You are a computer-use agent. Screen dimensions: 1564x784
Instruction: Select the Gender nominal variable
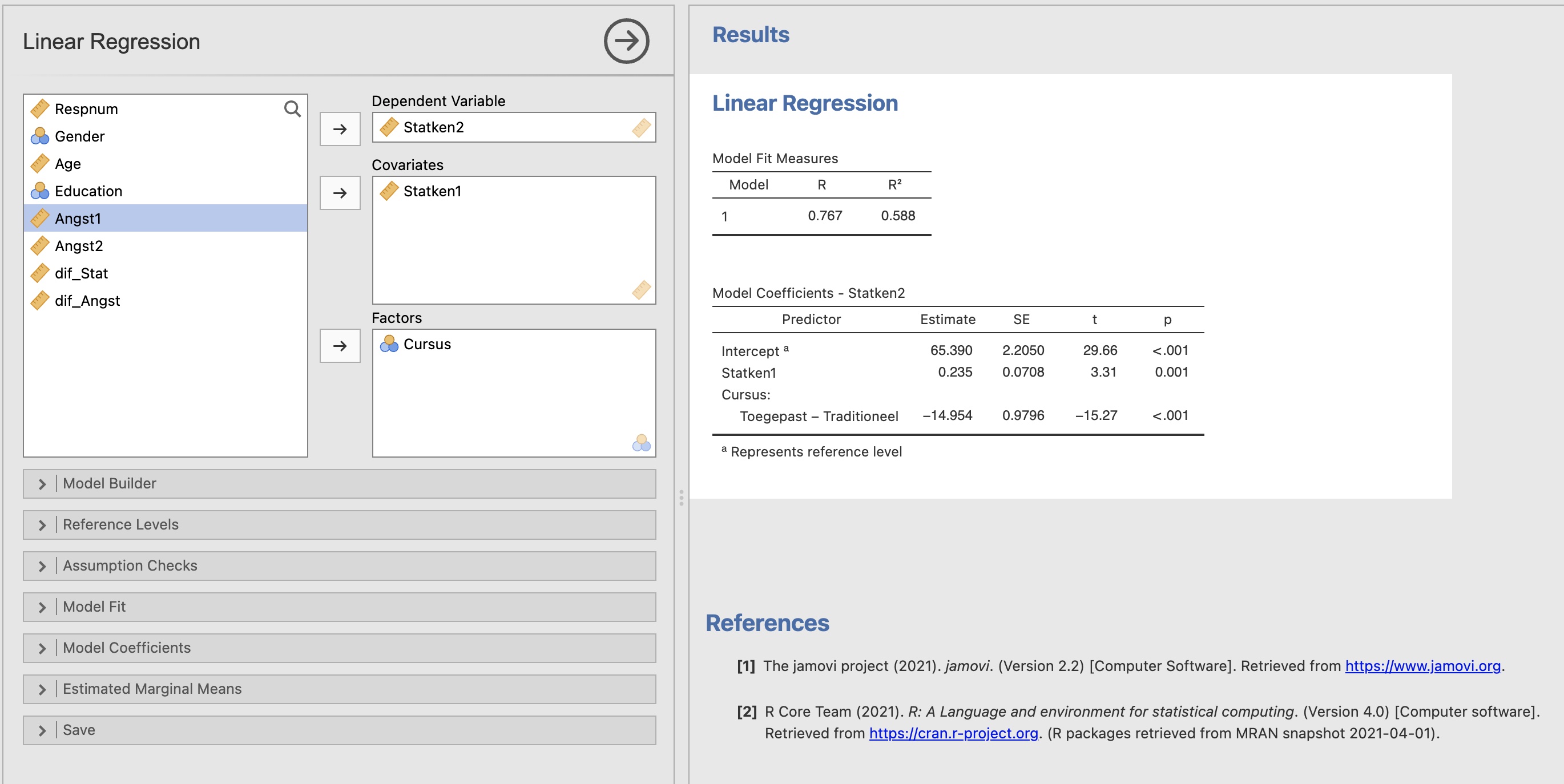tap(79, 136)
